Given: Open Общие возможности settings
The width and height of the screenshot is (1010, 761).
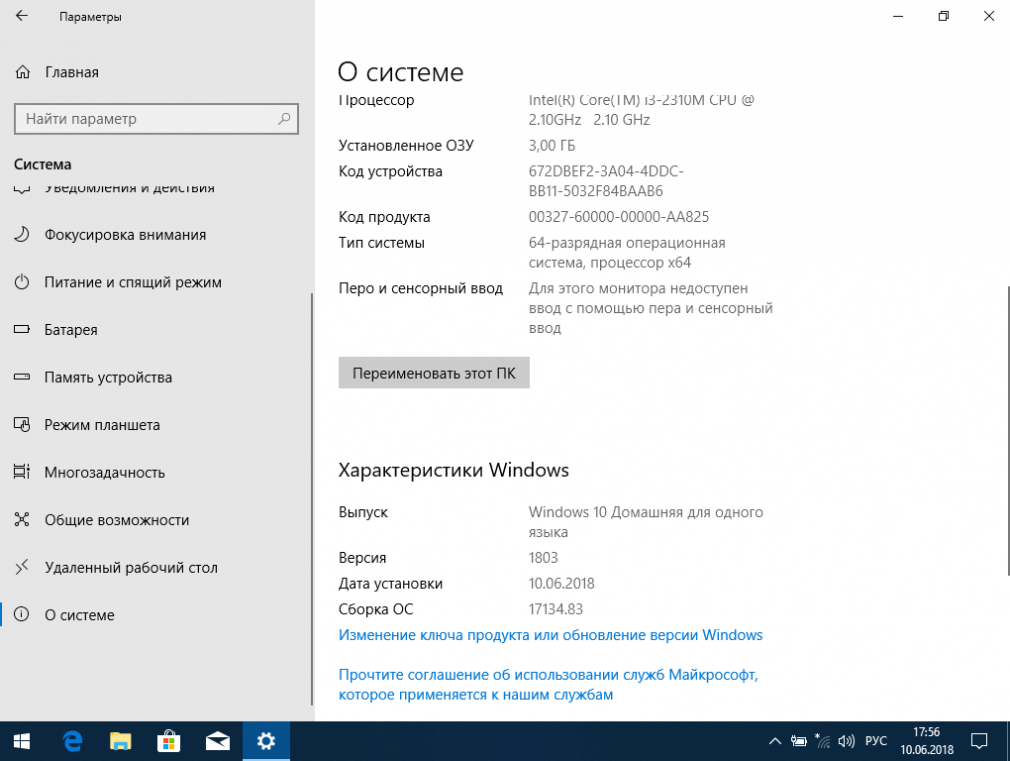Looking at the screenshot, I should point(117,520).
